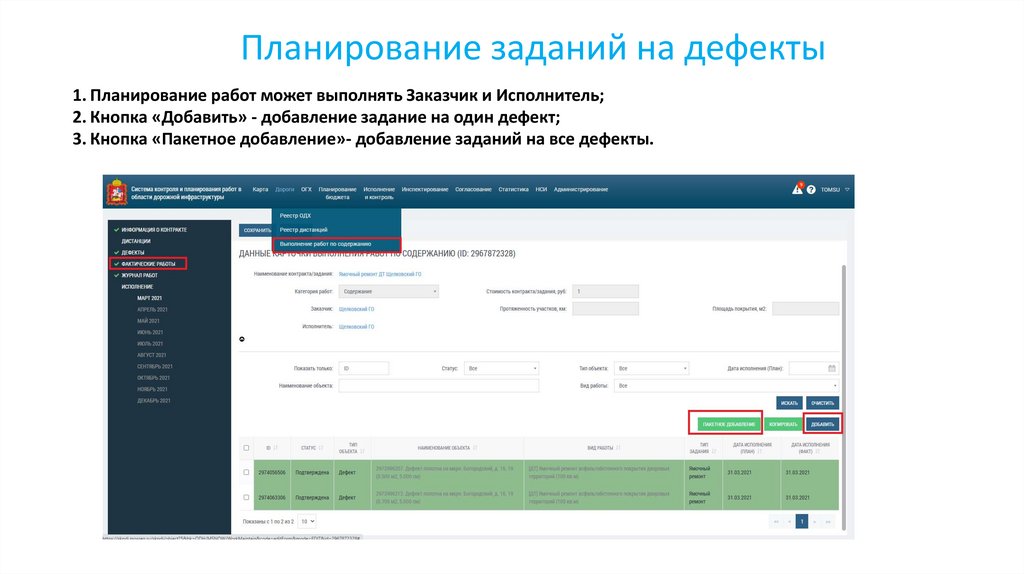The width and height of the screenshot is (1024, 574).
Task: Open the Ямочный ремонт ДТ Щелковский ГО contract link
Action: 379,274
